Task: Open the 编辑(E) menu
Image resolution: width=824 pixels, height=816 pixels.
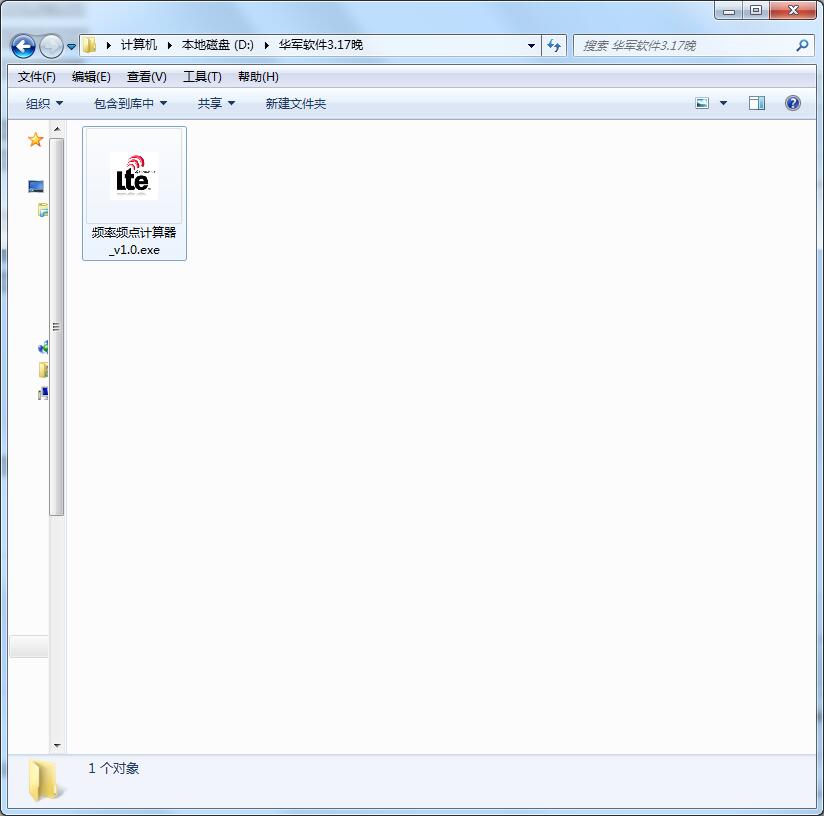Action: pos(91,77)
